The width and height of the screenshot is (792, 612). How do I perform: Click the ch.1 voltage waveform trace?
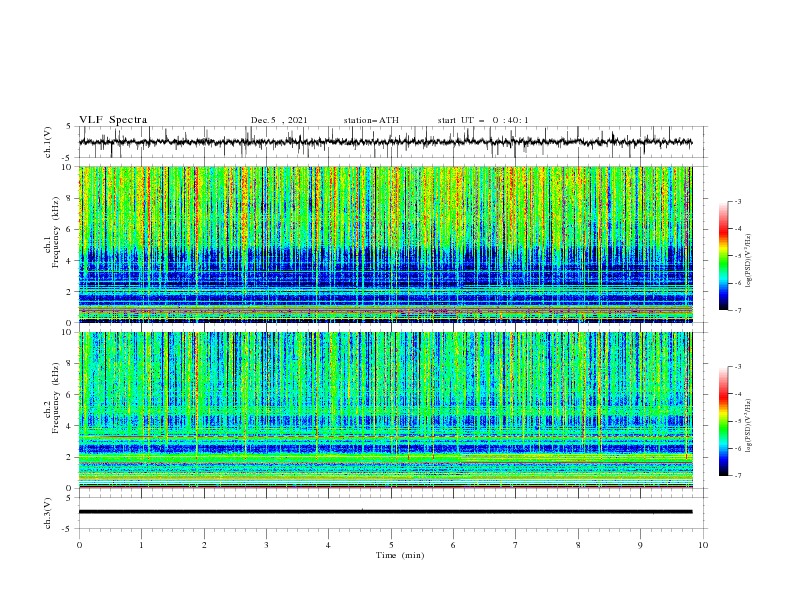pyautogui.click(x=385, y=142)
